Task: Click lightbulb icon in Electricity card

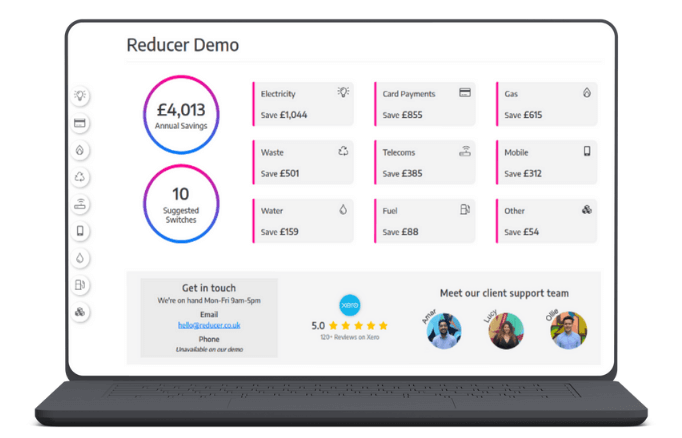Action: tap(343, 92)
